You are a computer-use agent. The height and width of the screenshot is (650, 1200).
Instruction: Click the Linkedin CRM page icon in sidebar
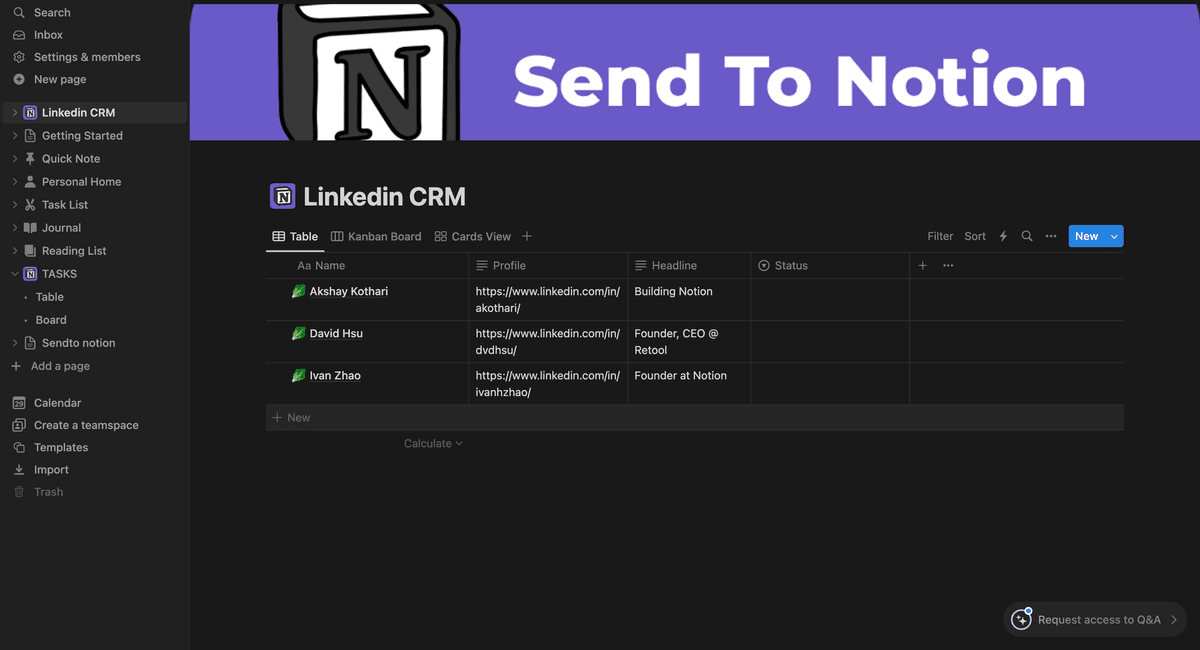30,113
